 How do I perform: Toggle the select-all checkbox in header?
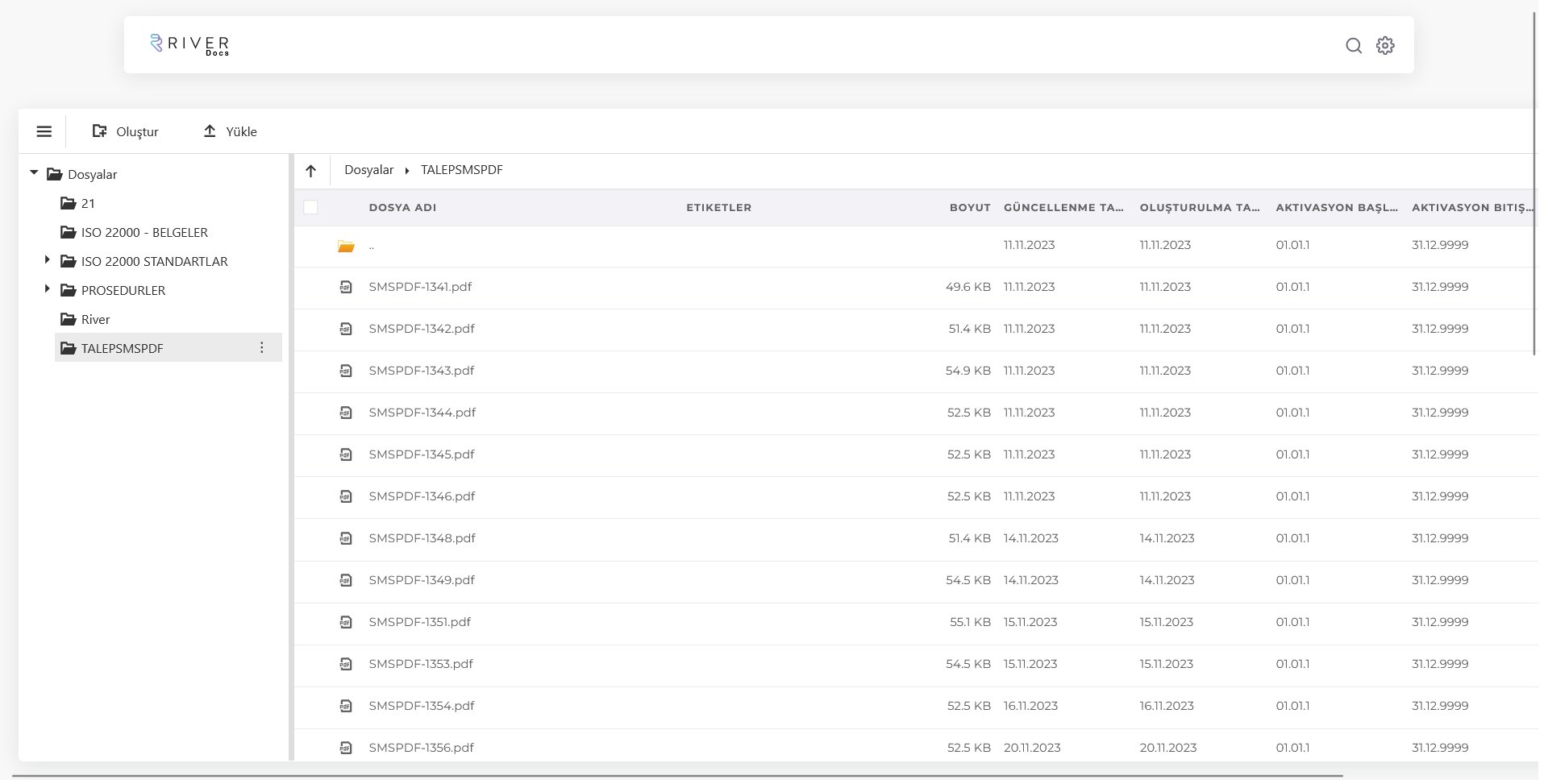[310, 207]
